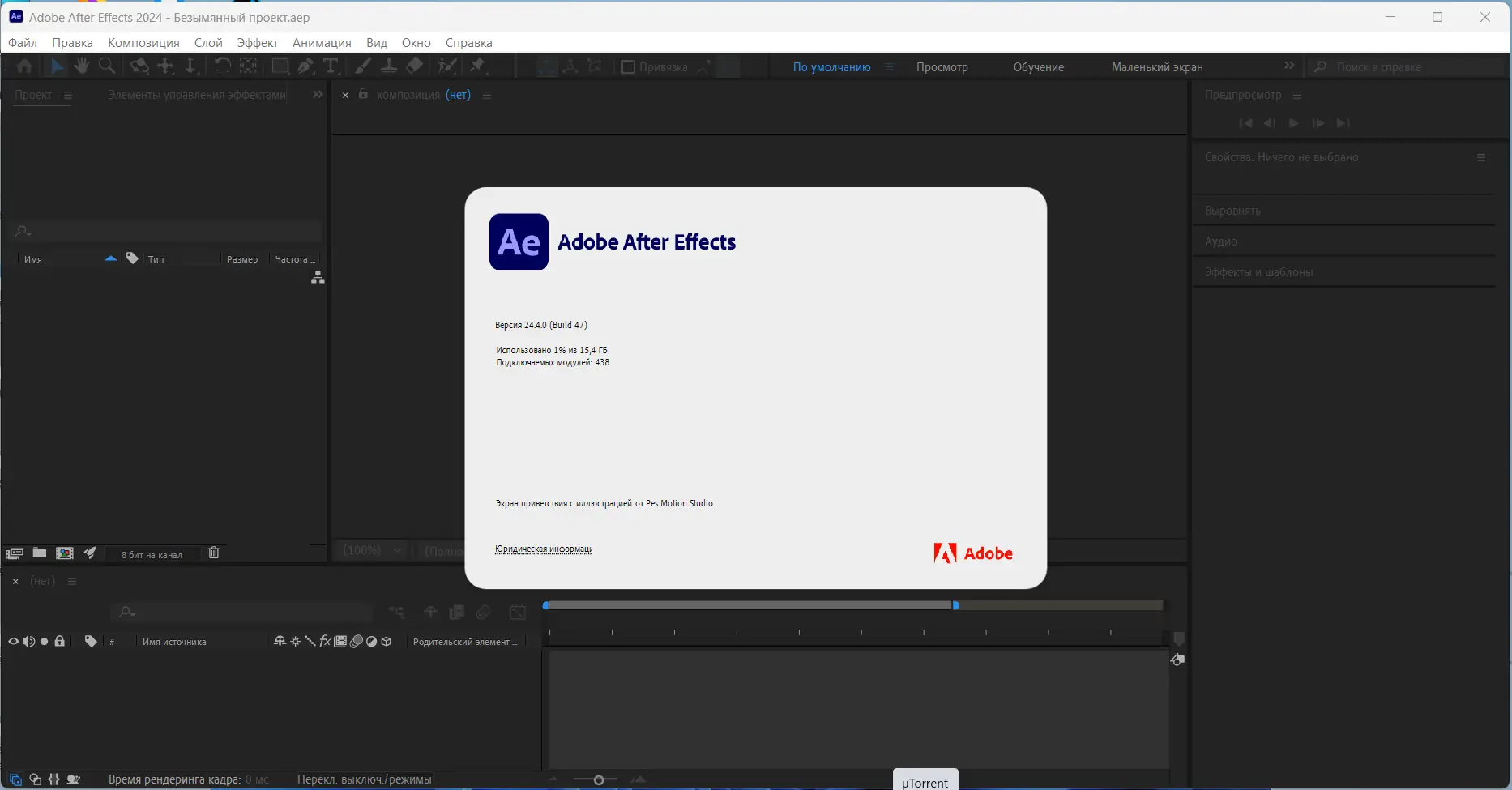Viewport: 1512px width, 790px height.
Task: Select the Pan Behind anchor point tool
Action: (x=248, y=66)
